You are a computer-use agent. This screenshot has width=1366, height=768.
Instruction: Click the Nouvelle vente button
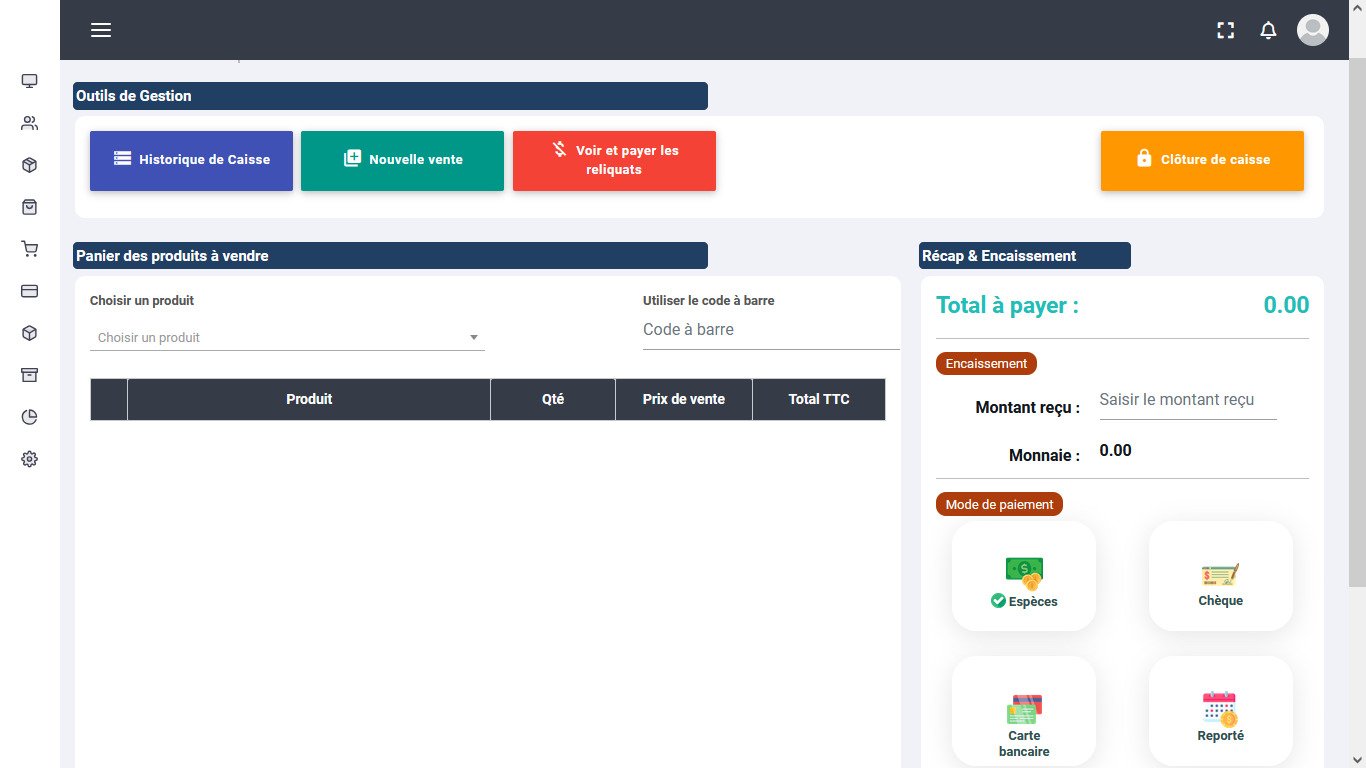402,160
